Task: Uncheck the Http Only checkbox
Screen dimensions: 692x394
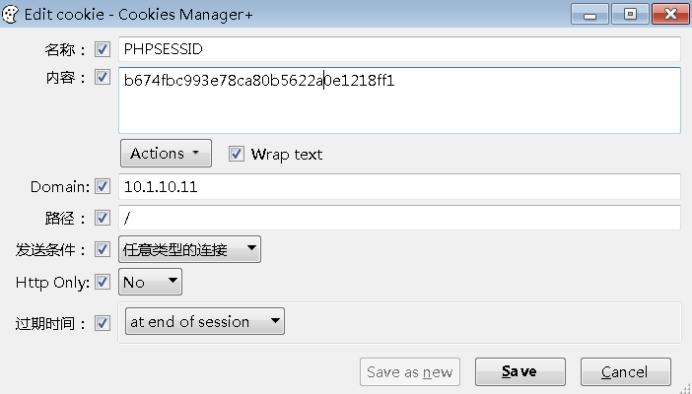Action: tap(102, 281)
